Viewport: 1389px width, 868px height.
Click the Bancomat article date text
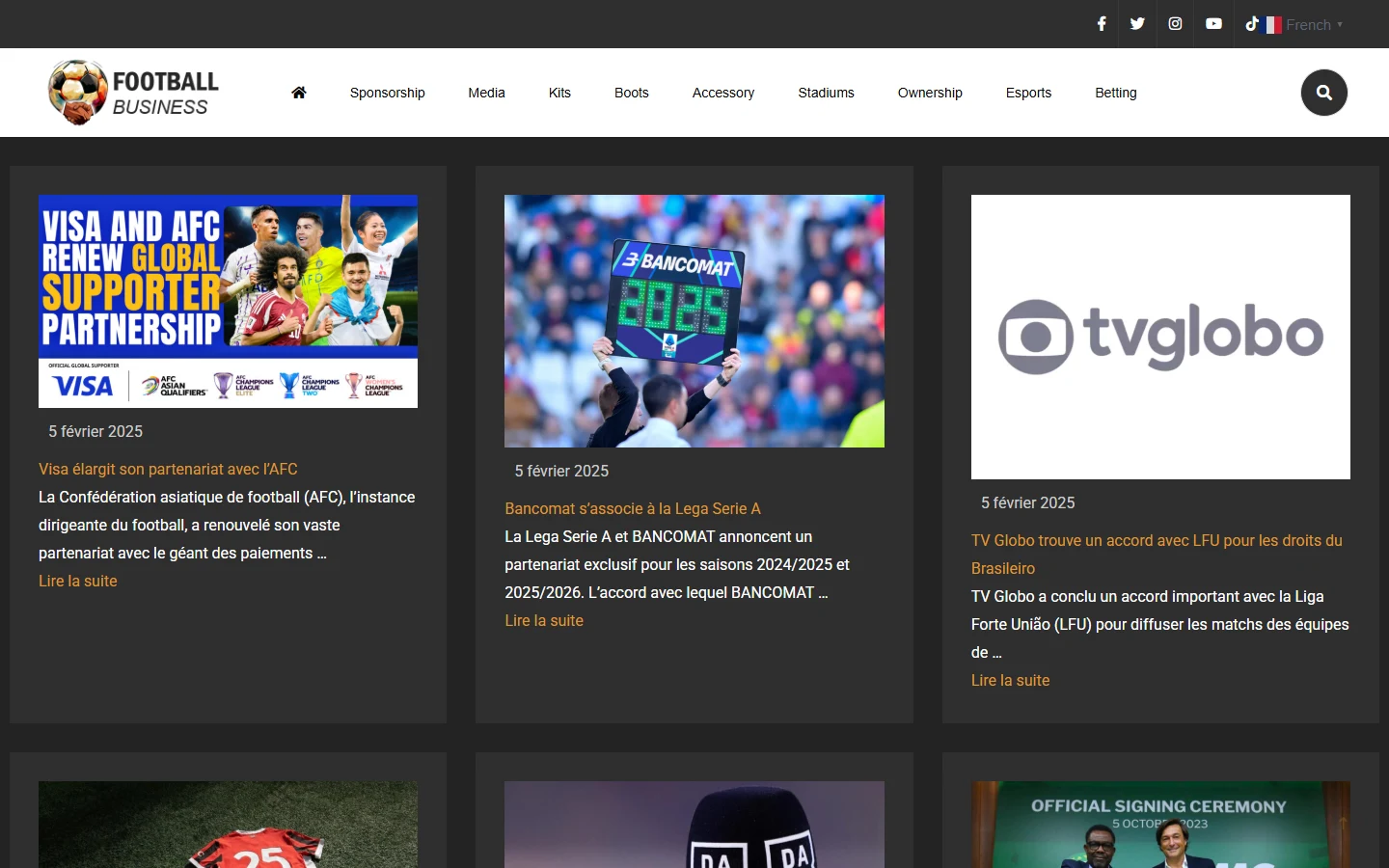coord(561,472)
